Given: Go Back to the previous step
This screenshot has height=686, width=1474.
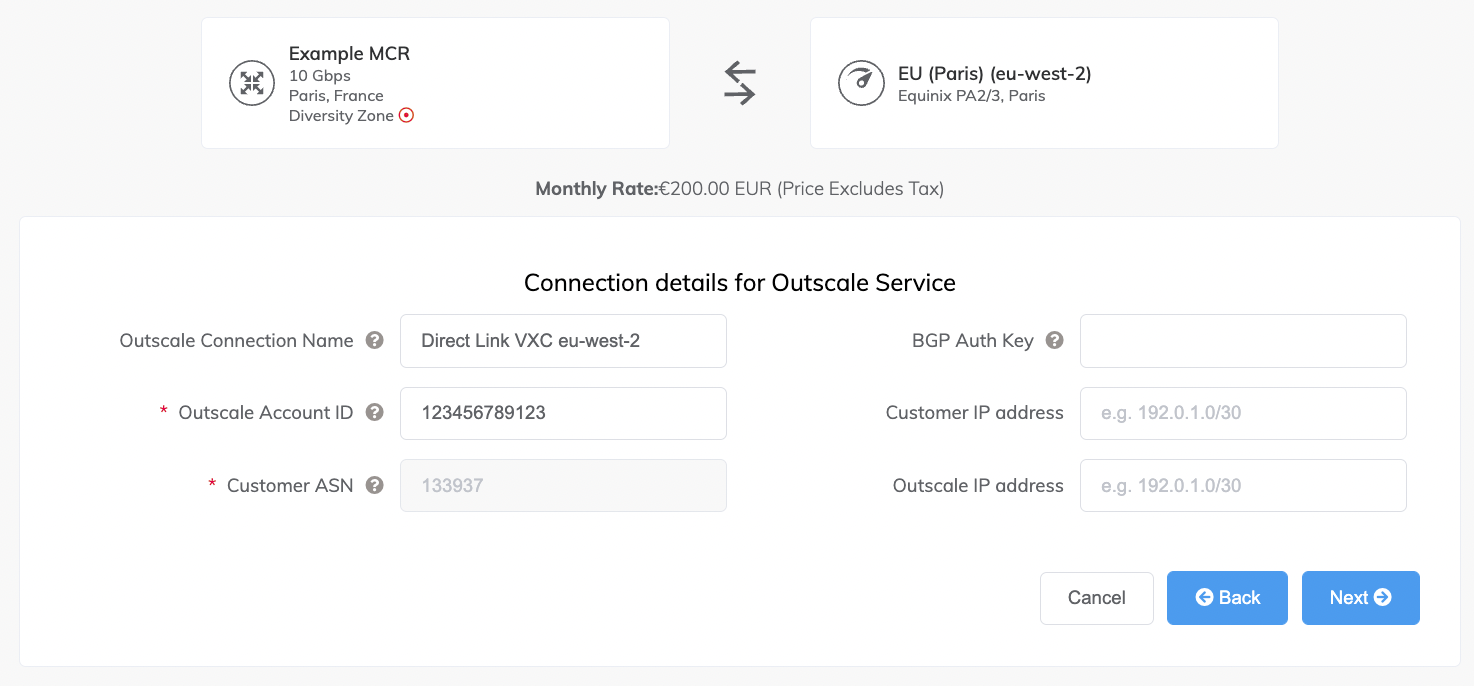Looking at the screenshot, I should [1227, 598].
